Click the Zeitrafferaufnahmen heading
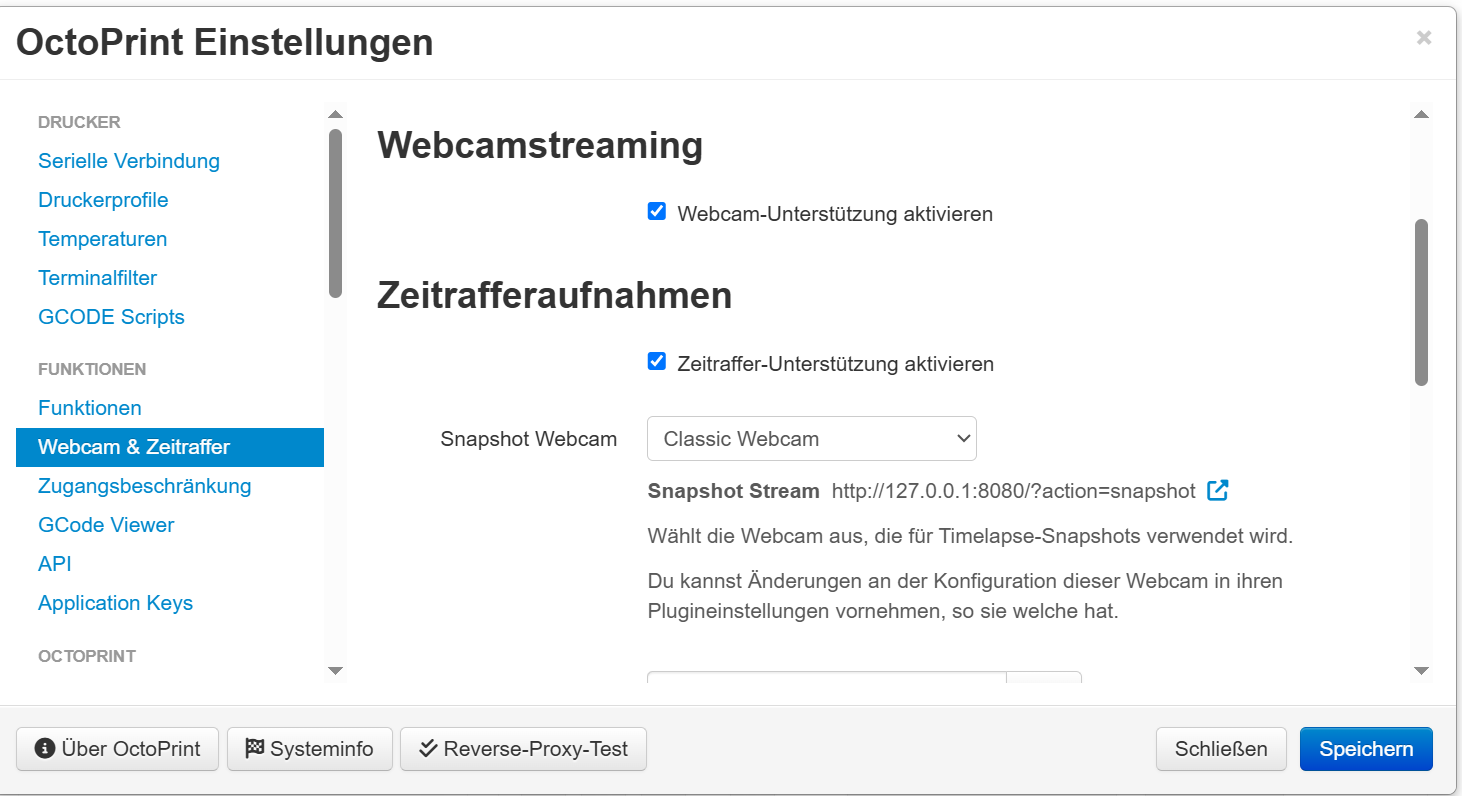The image size is (1462, 796). click(555, 296)
